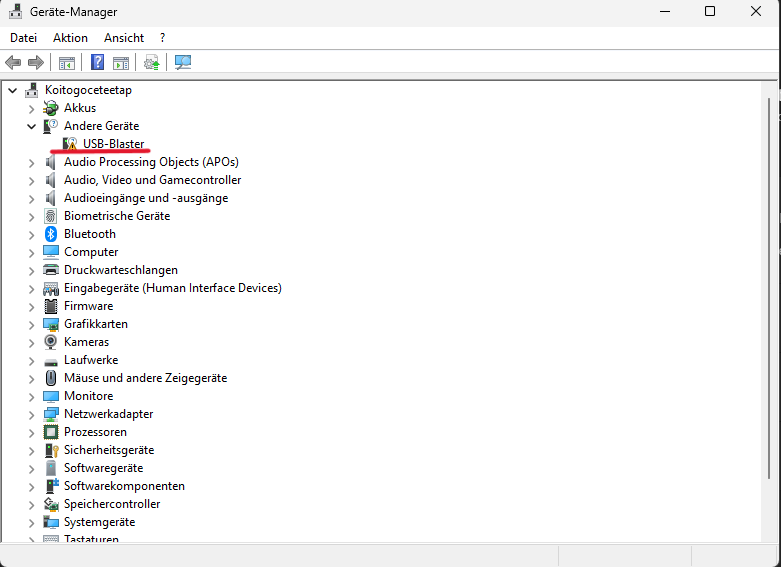The image size is (781, 567).
Task: Open the Aktion menu
Action: (x=70, y=38)
